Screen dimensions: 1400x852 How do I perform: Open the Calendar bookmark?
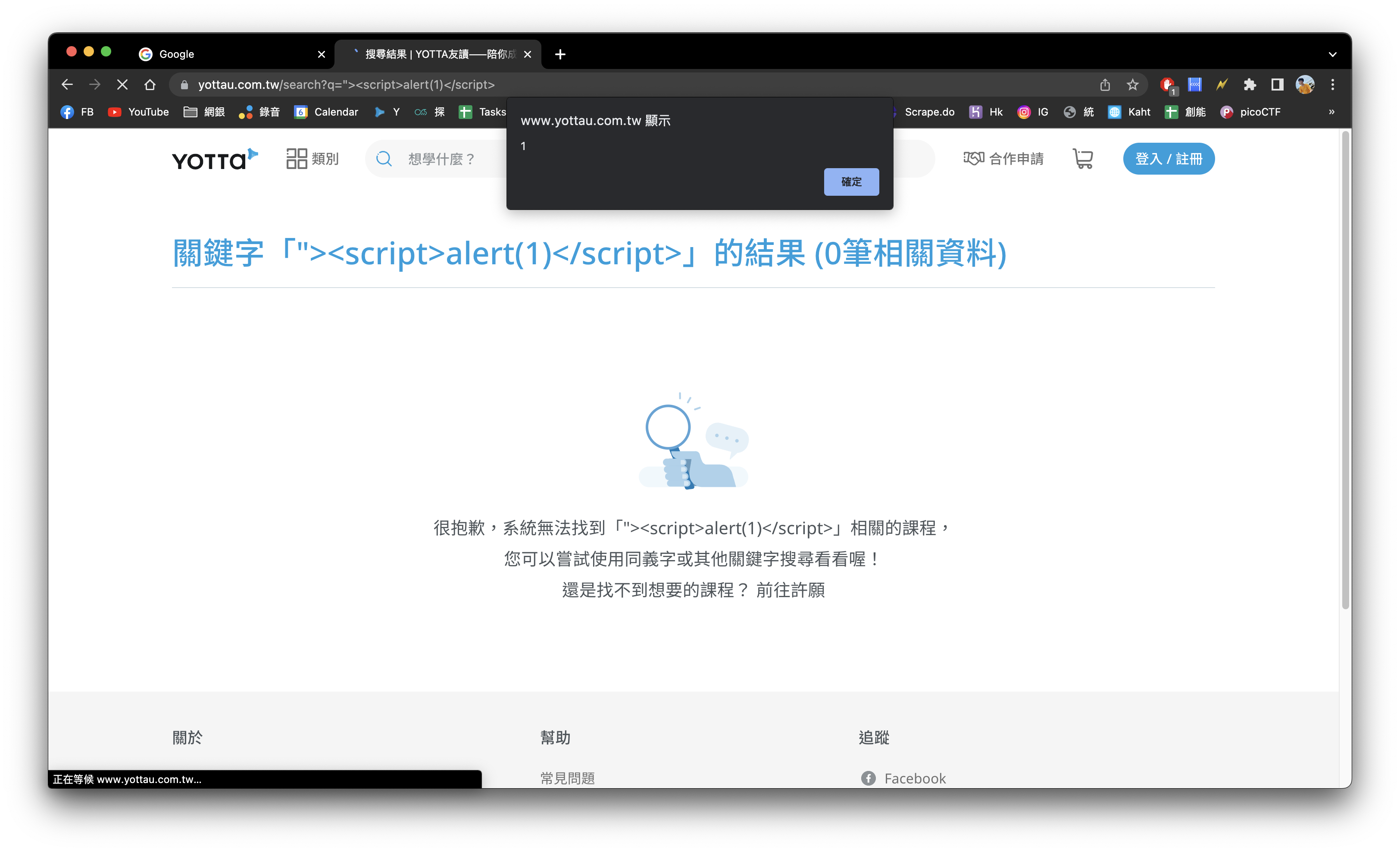(x=326, y=112)
